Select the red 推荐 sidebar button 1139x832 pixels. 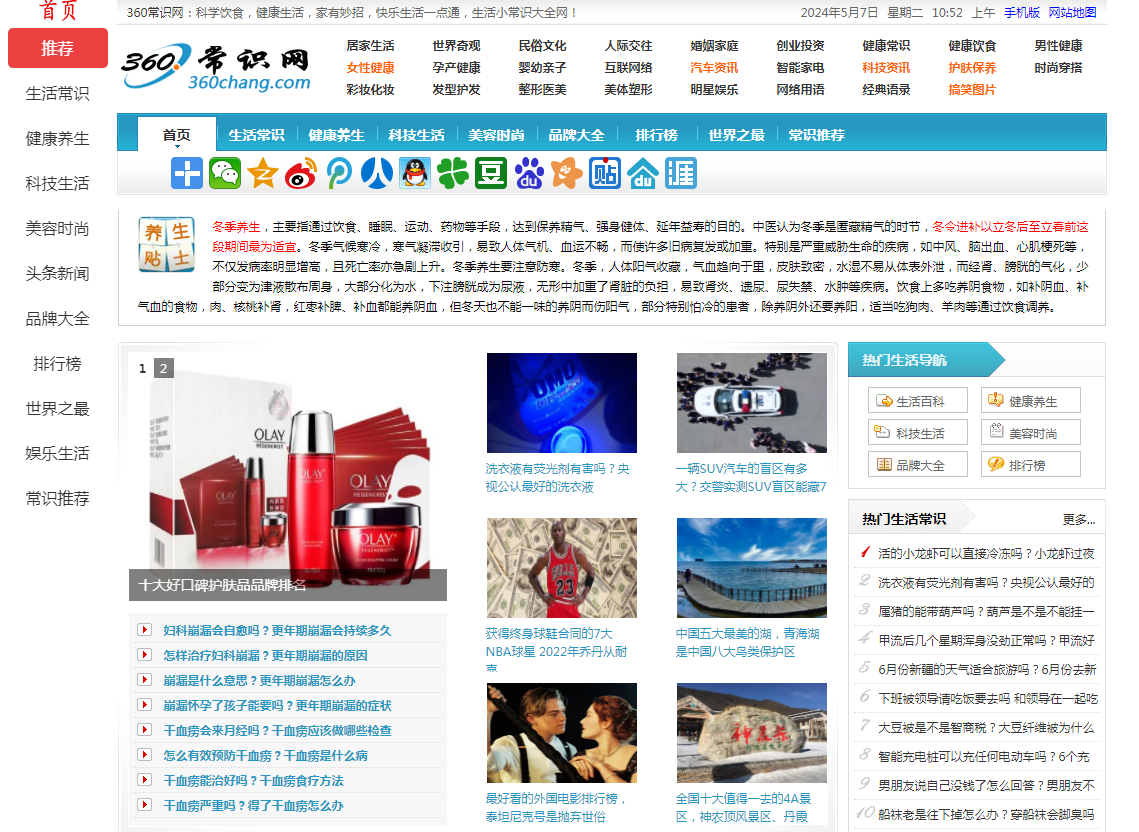[x=57, y=48]
